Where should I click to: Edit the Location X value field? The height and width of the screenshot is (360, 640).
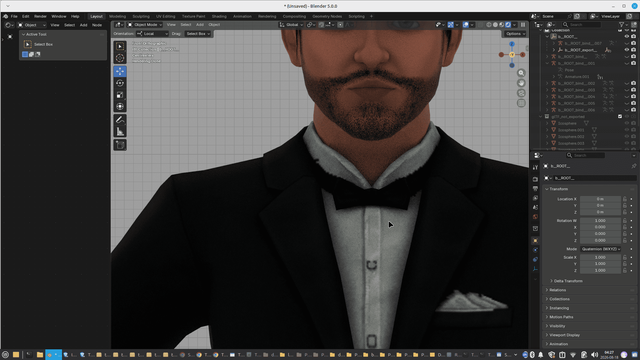(x=600, y=199)
